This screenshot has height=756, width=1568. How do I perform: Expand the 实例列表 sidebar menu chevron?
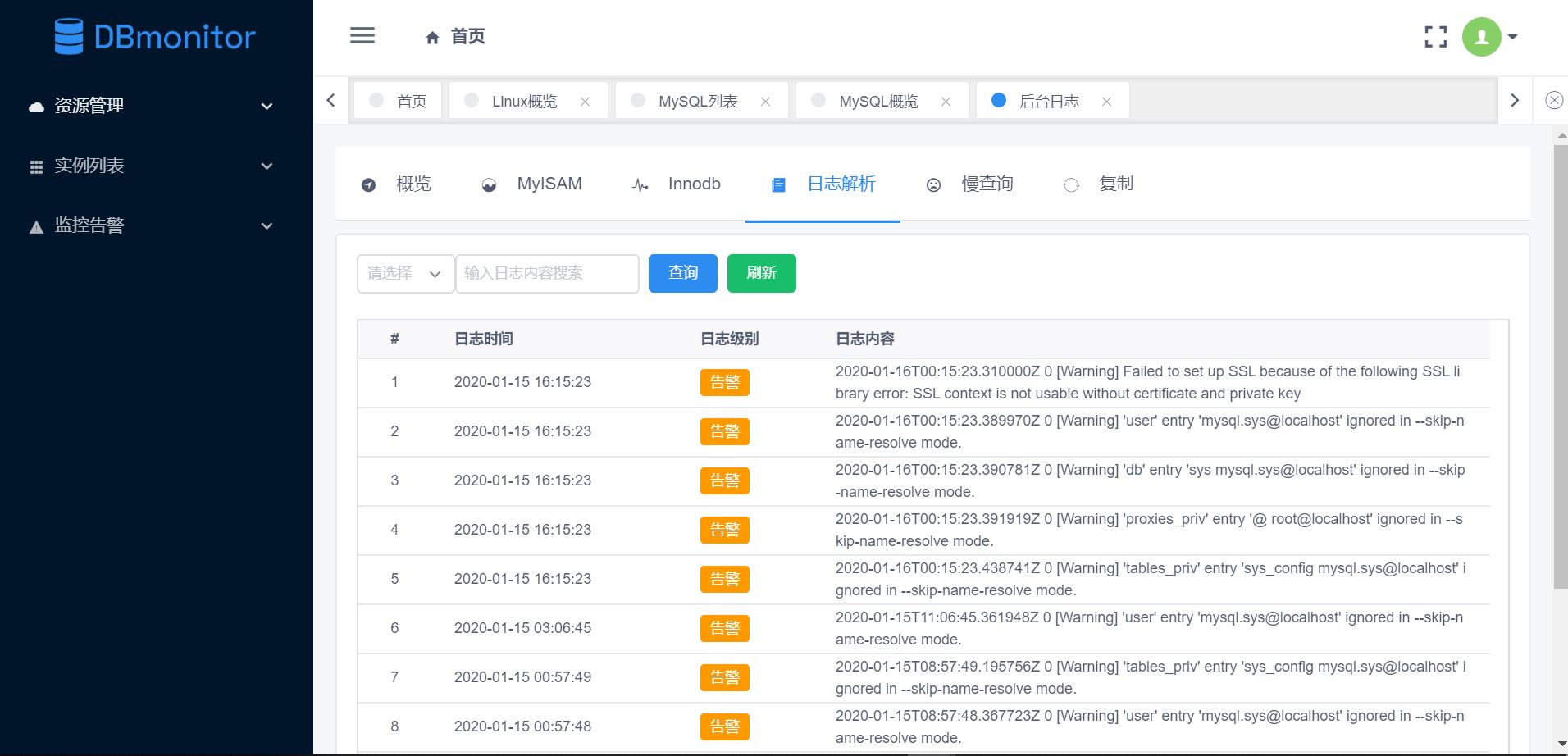[x=267, y=166]
